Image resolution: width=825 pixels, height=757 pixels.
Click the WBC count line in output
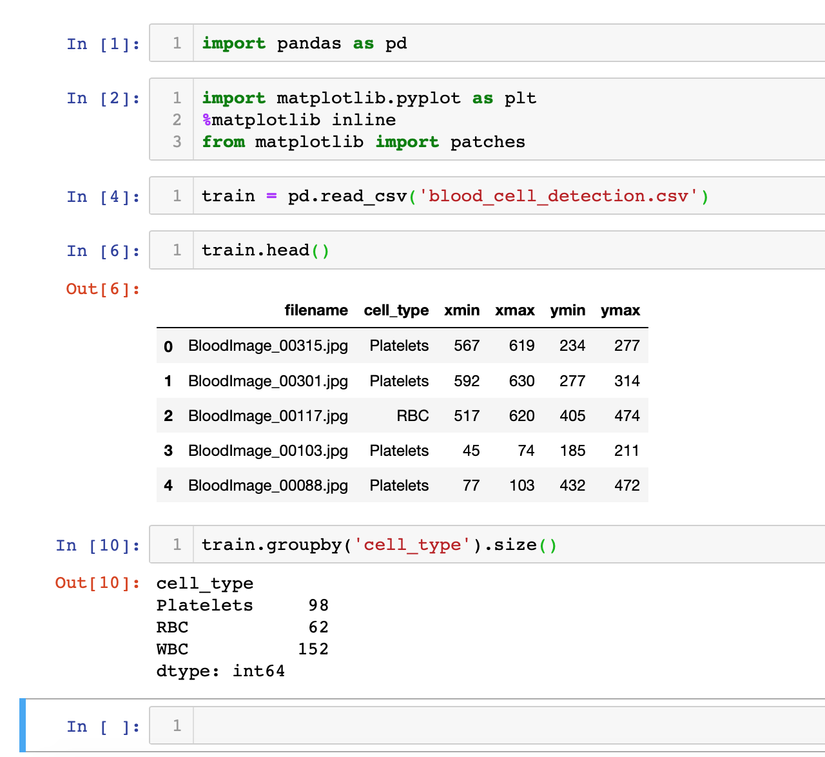point(242,649)
